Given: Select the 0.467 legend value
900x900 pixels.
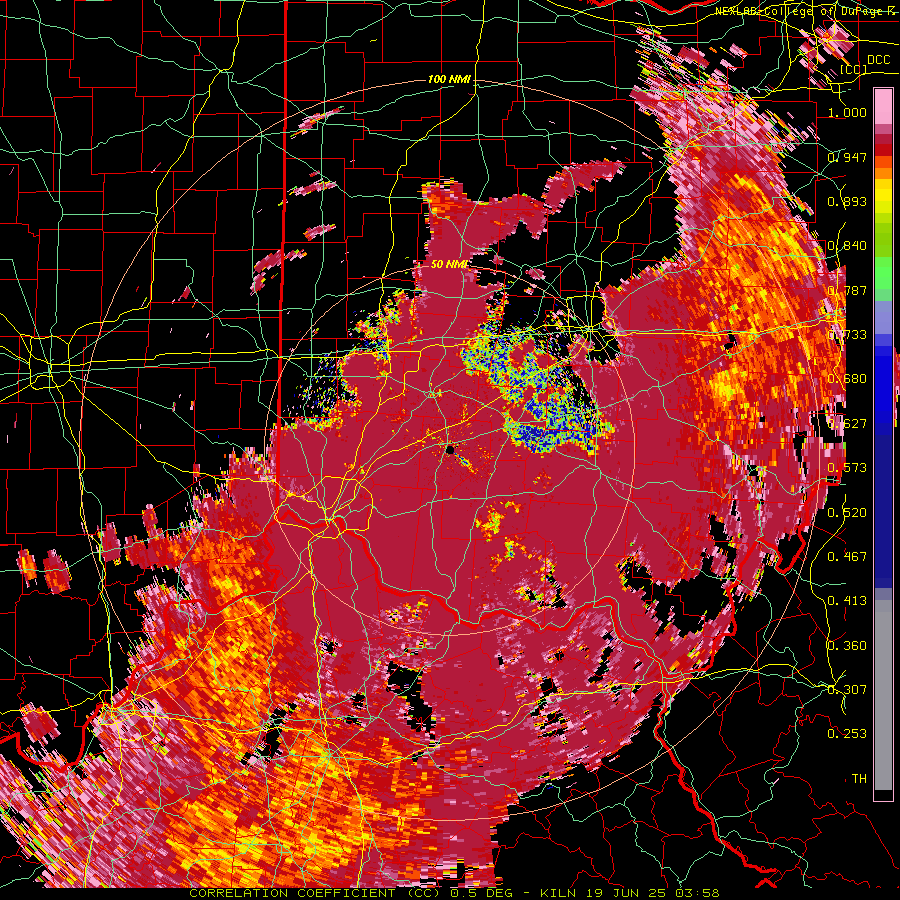Looking at the screenshot, I should point(847,557).
